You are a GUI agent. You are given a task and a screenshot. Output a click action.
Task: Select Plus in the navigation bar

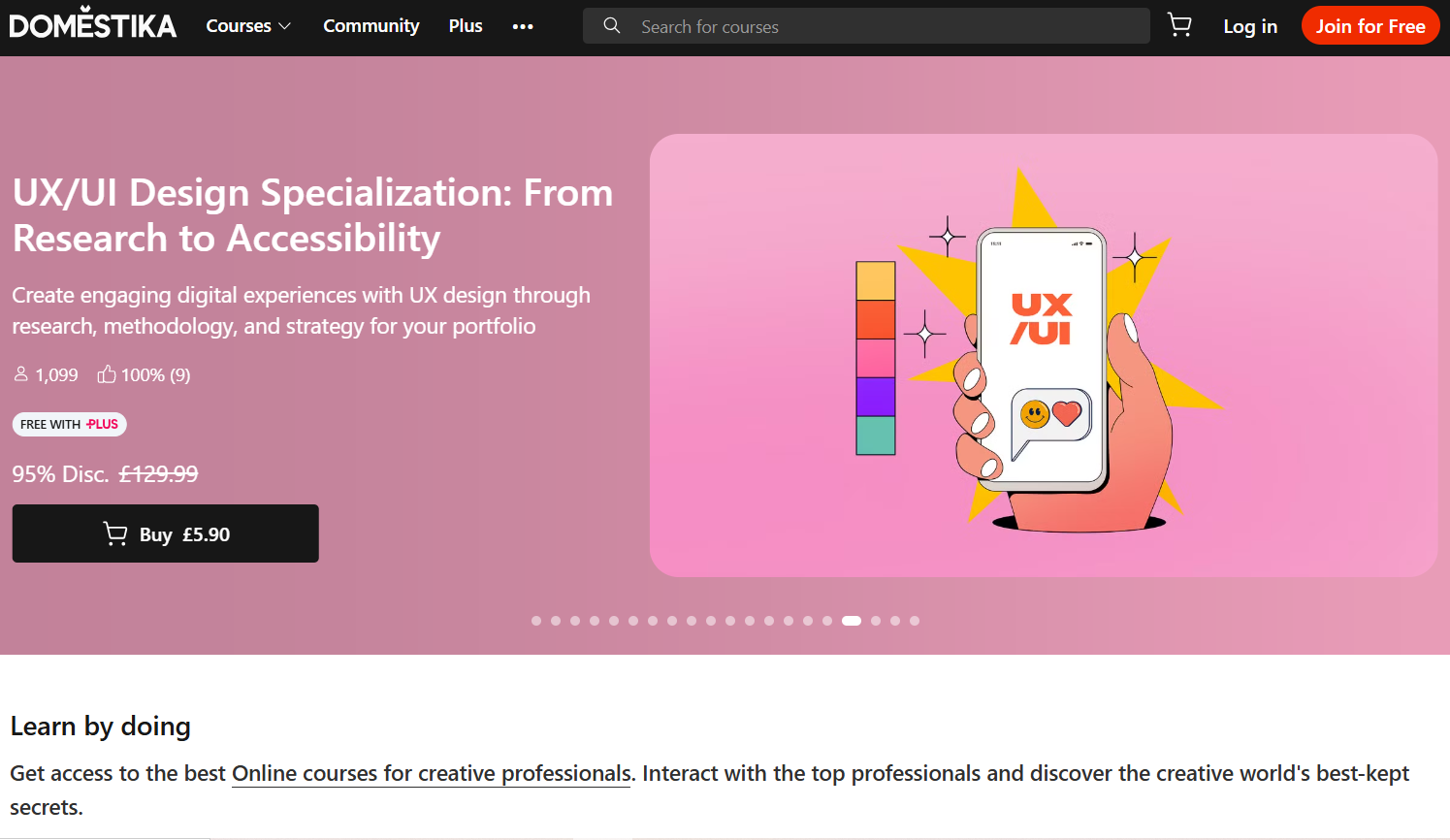coord(465,26)
